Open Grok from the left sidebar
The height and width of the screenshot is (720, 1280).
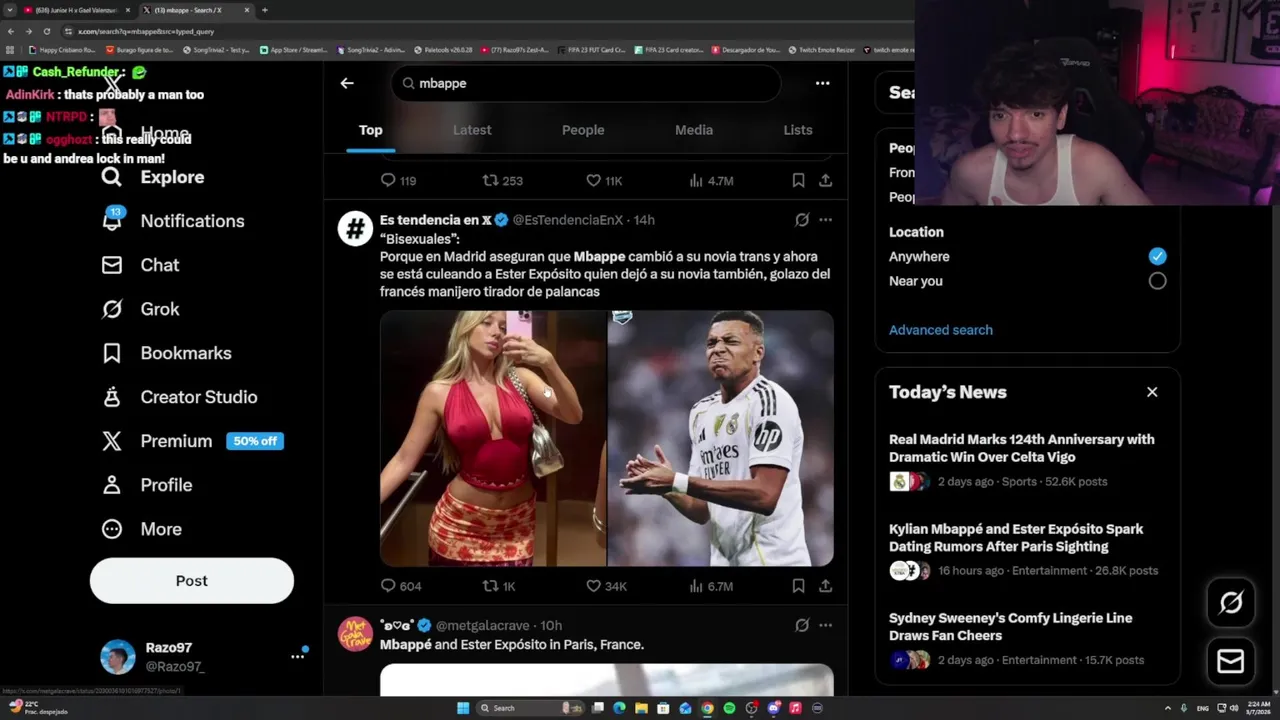[140, 309]
